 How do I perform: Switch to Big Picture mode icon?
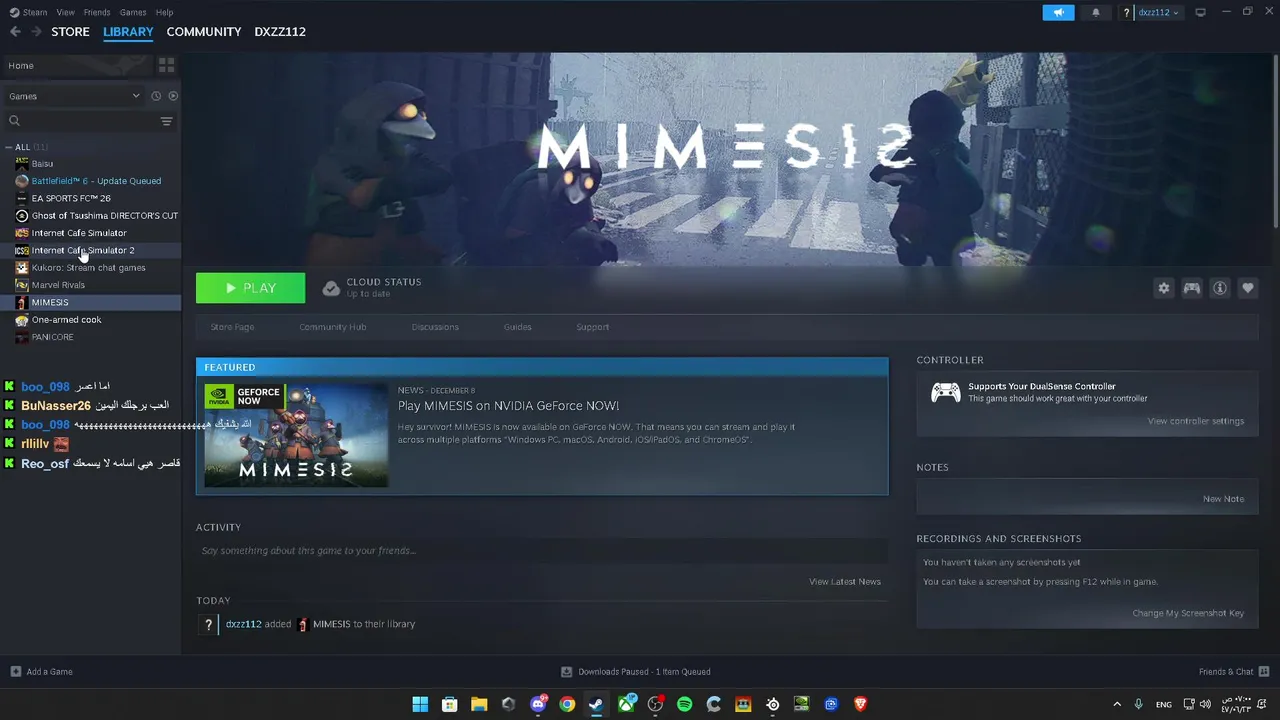(x=1200, y=12)
